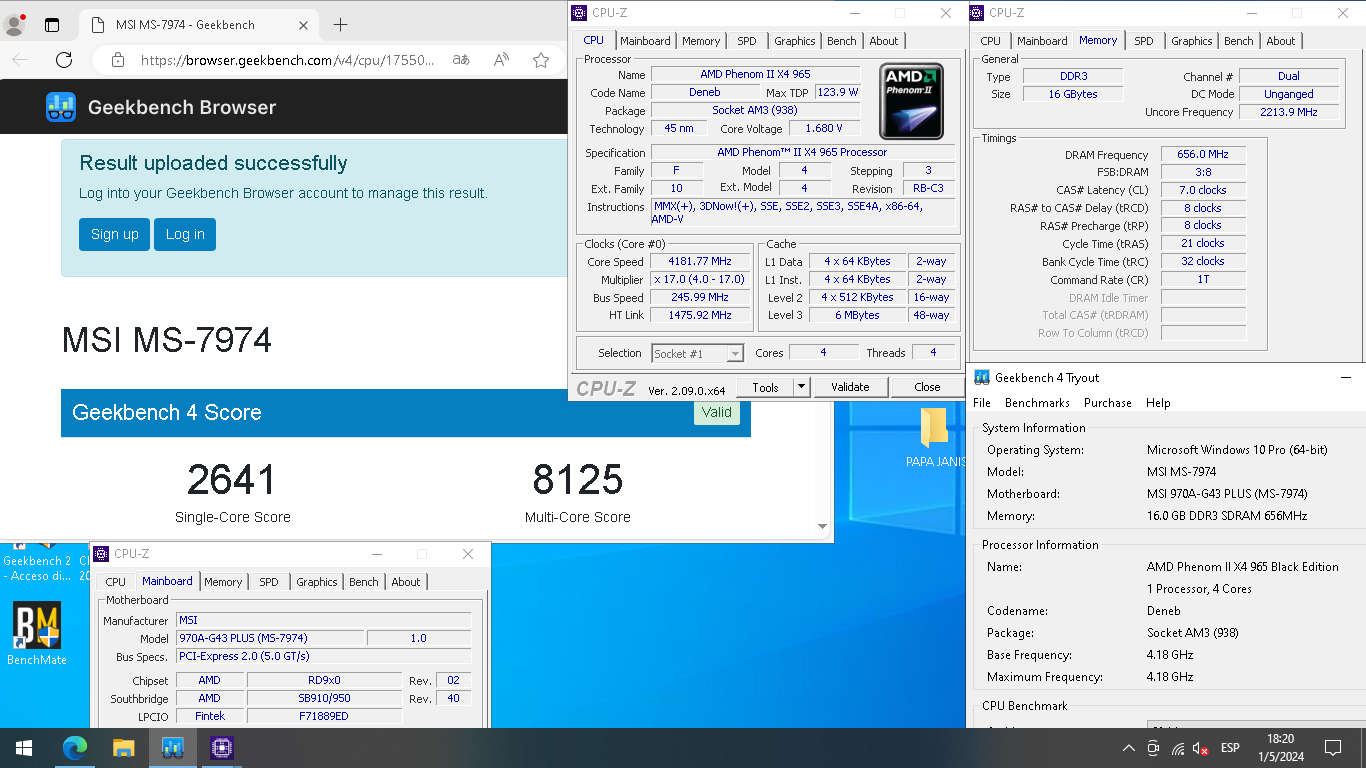This screenshot has width=1366, height=768.
Task: Click the DRAM Frequency value 656.0 MHz
Action: pos(1202,155)
